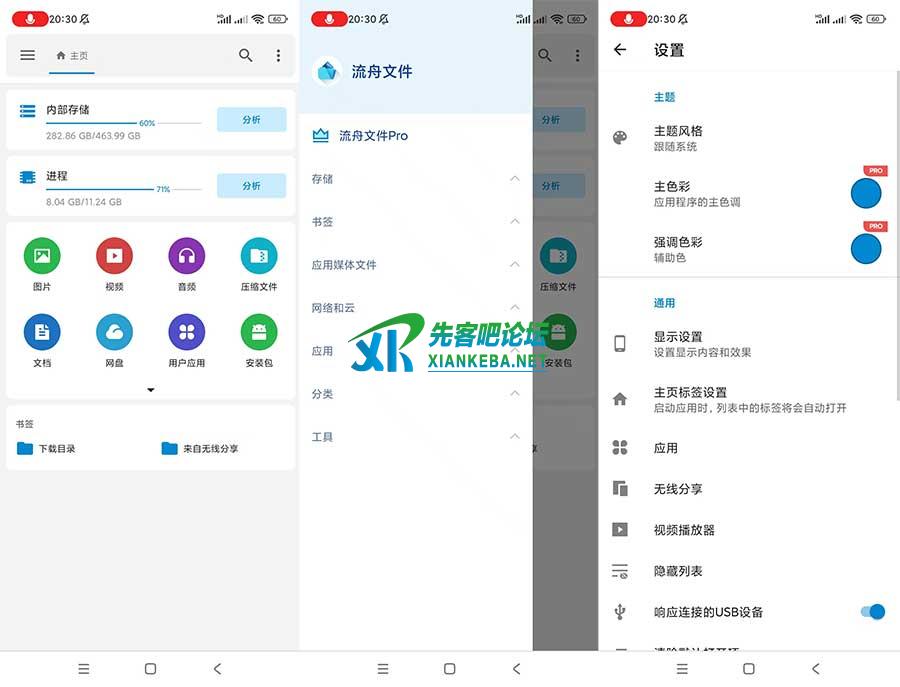Collapse the 工具 section in the drawer
This screenshot has width=900, height=687.
click(514, 437)
